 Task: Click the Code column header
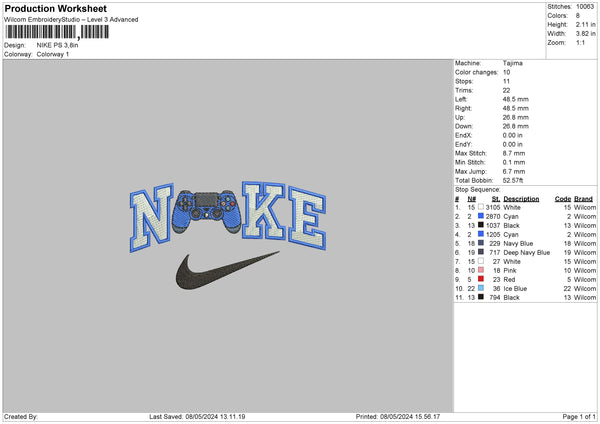(562, 199)
